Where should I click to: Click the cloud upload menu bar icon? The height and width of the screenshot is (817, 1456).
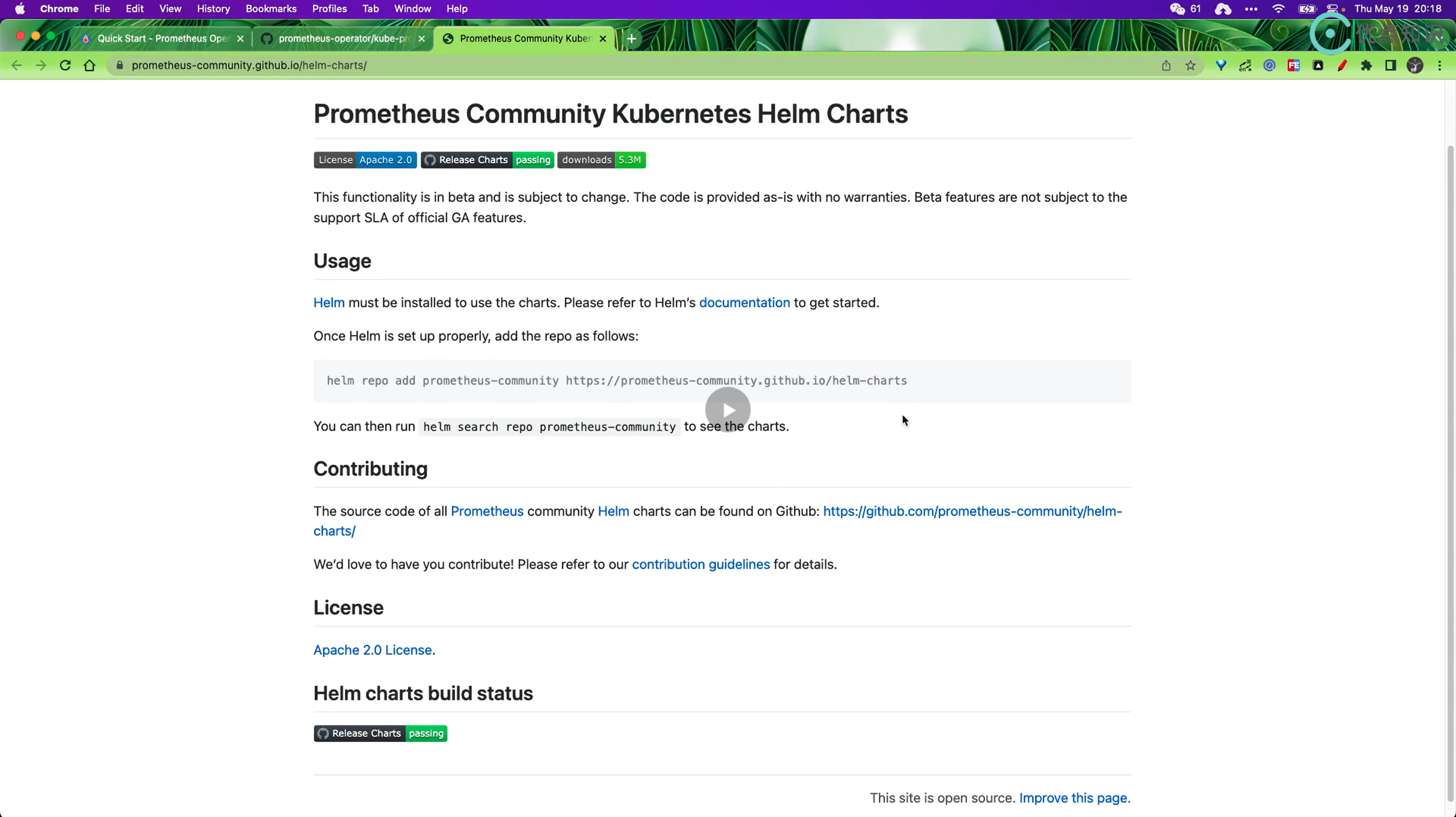pyautogui.click(x=1223, y=9)
